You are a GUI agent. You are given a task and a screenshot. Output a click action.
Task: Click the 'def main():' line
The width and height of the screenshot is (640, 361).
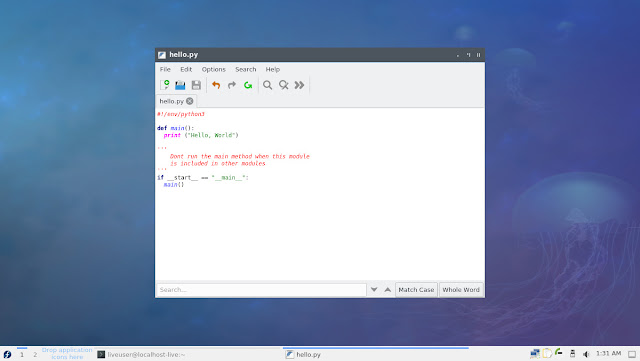[x=176, y=128]
